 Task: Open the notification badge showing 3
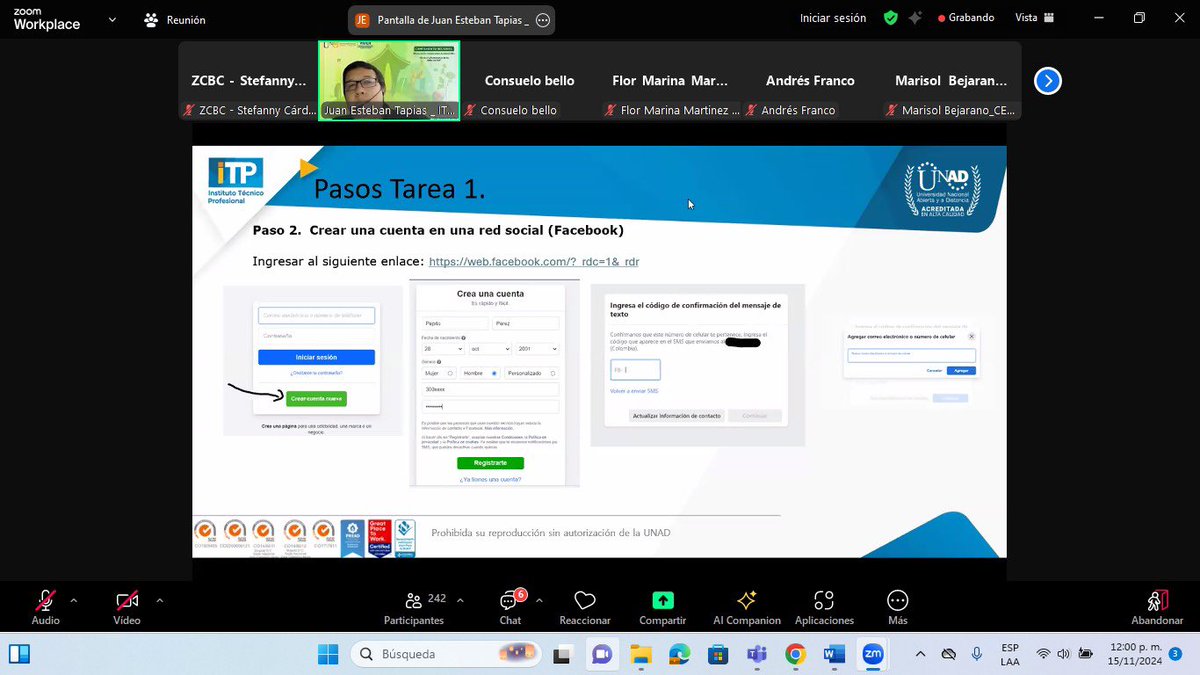tap(1176, 654)
